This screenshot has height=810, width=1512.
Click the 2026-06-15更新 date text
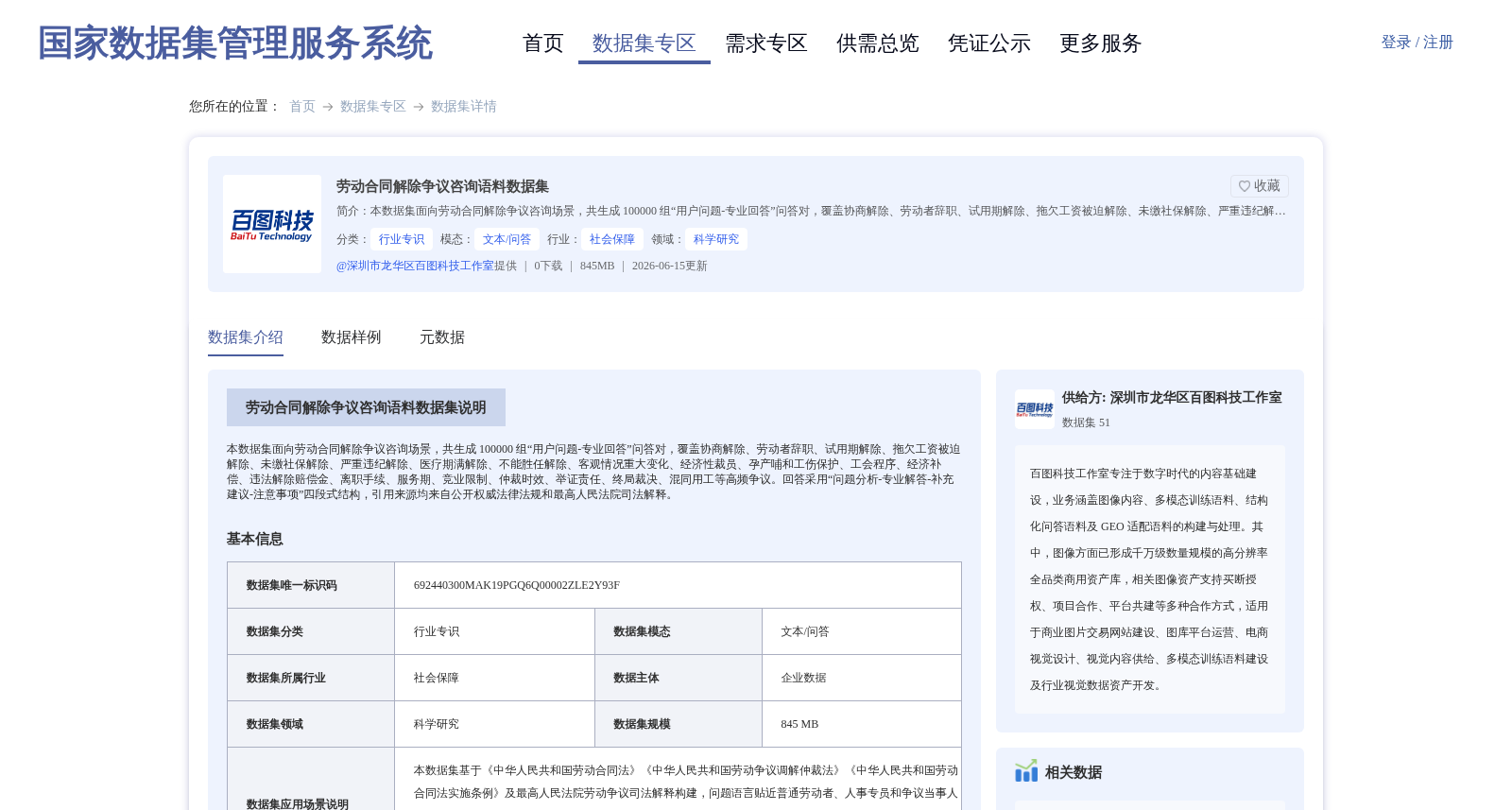point(670,266)
